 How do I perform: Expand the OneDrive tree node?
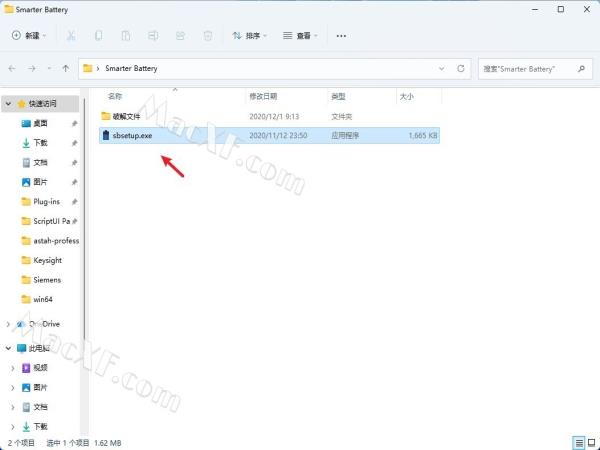(x=8, y=324)
